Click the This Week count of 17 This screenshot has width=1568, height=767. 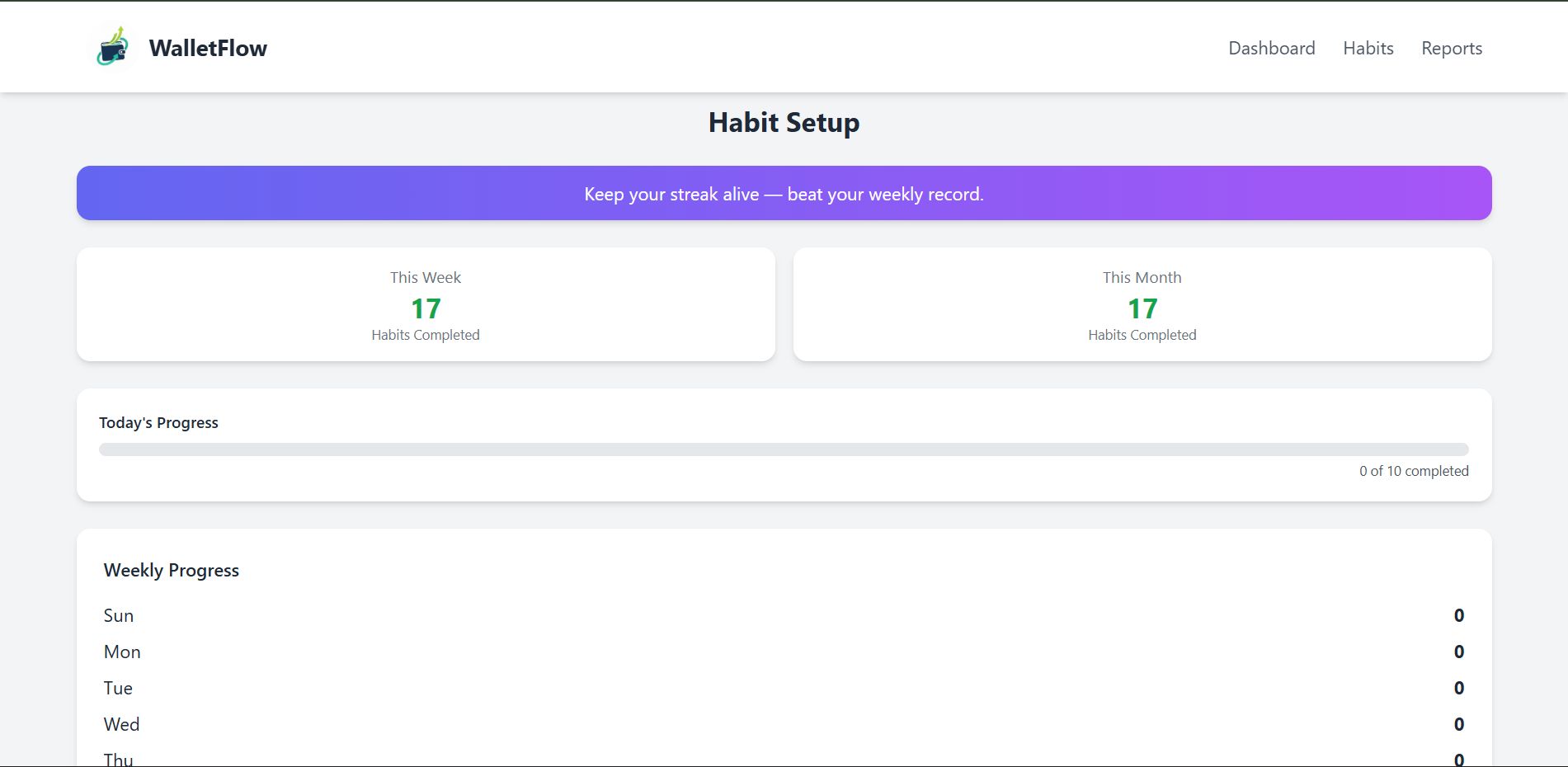click(426, 308)
